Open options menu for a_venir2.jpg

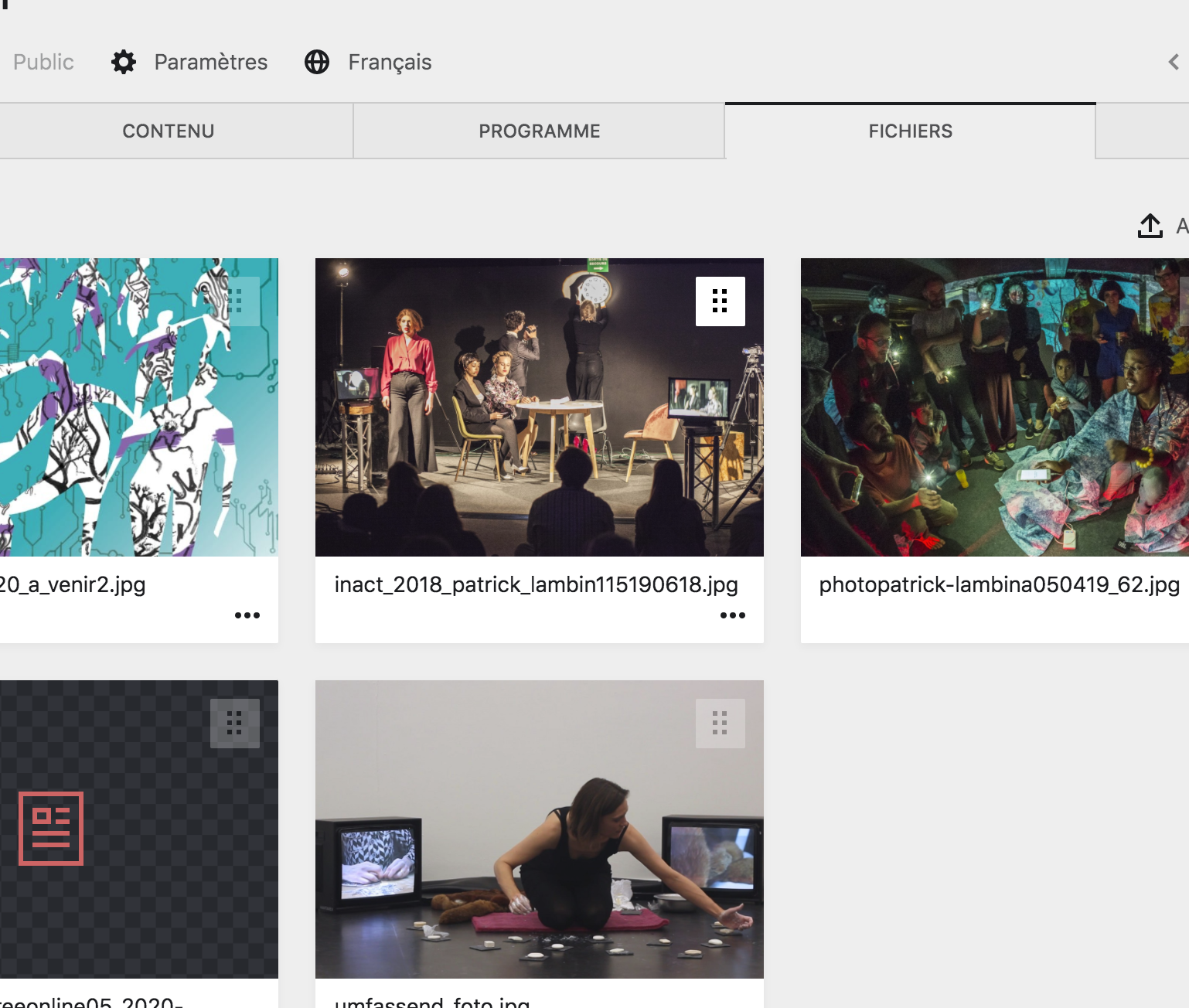click(x=247, y=615)
